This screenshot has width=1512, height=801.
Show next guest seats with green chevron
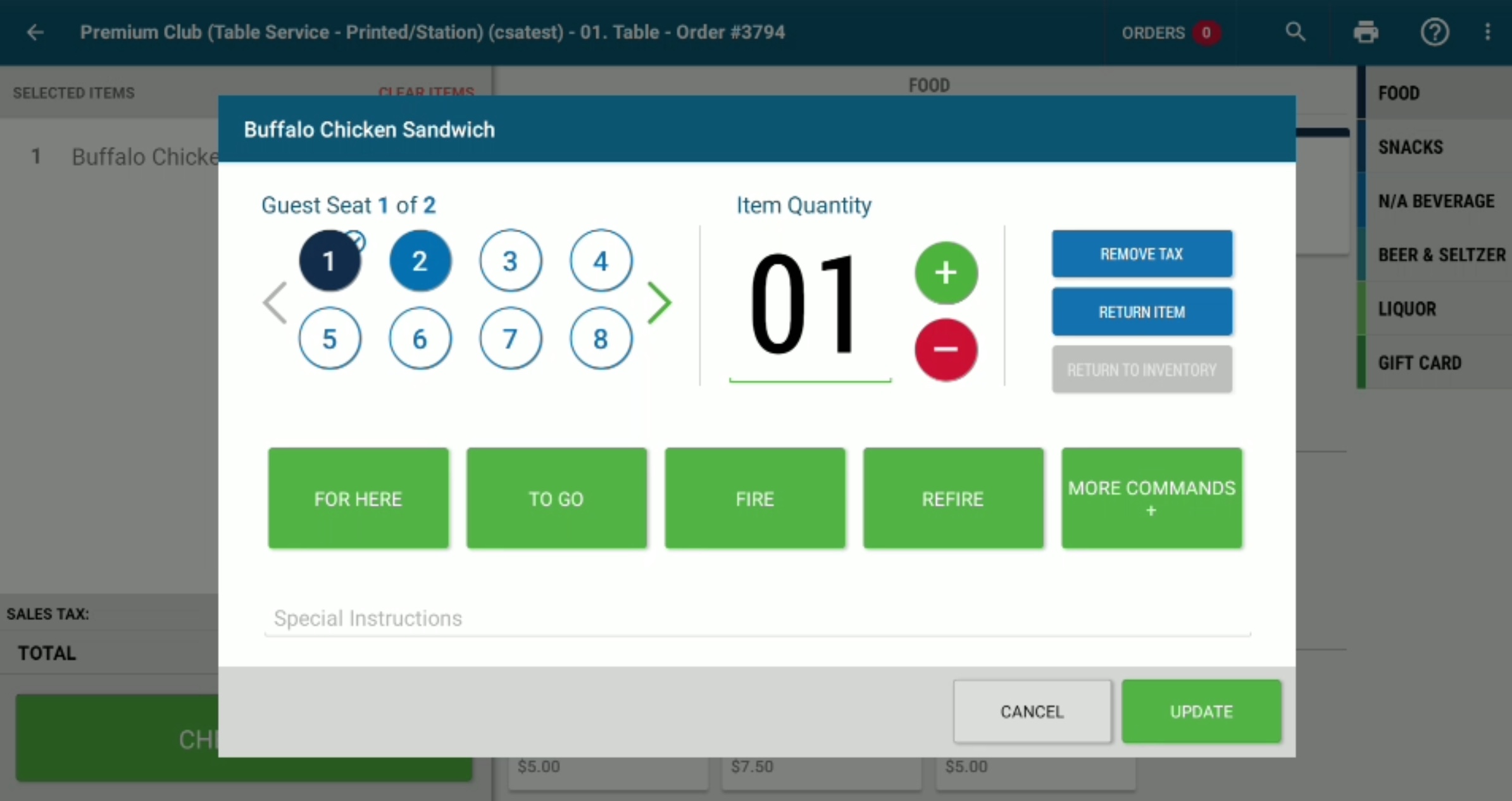click(659, 302)
